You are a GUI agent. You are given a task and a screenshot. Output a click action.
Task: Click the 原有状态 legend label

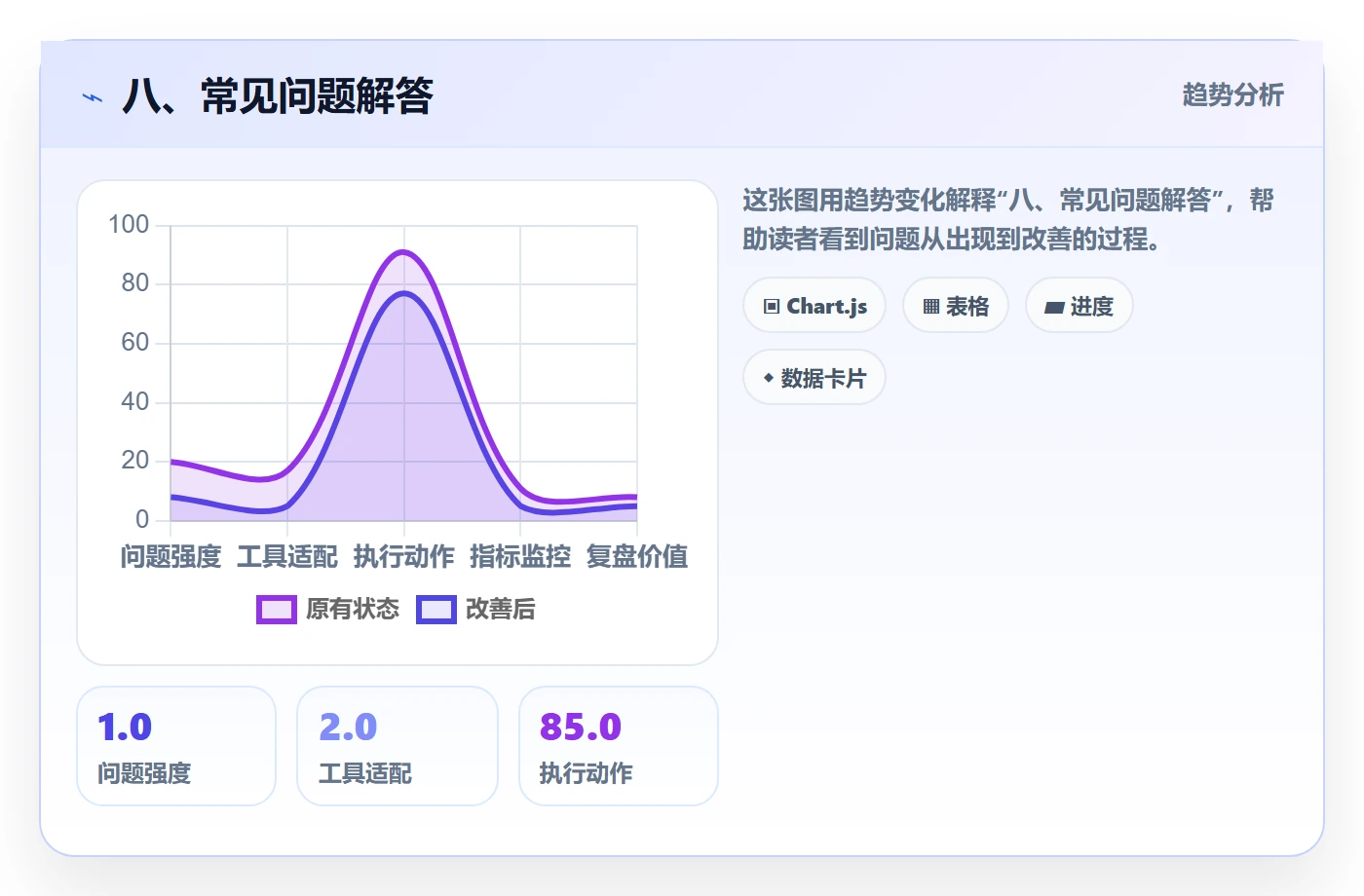point(353,610)
